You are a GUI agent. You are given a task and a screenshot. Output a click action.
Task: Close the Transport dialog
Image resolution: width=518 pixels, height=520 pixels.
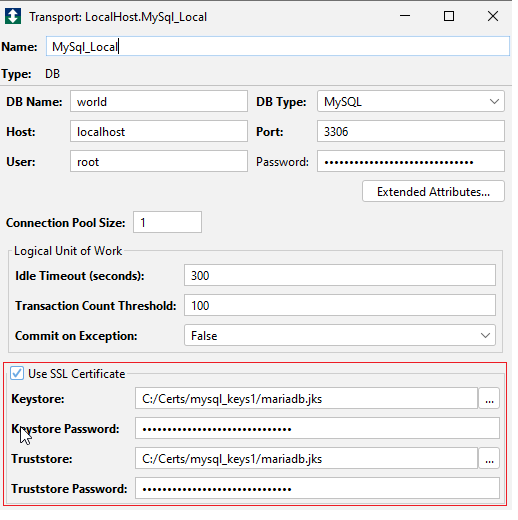coord(493,16)
